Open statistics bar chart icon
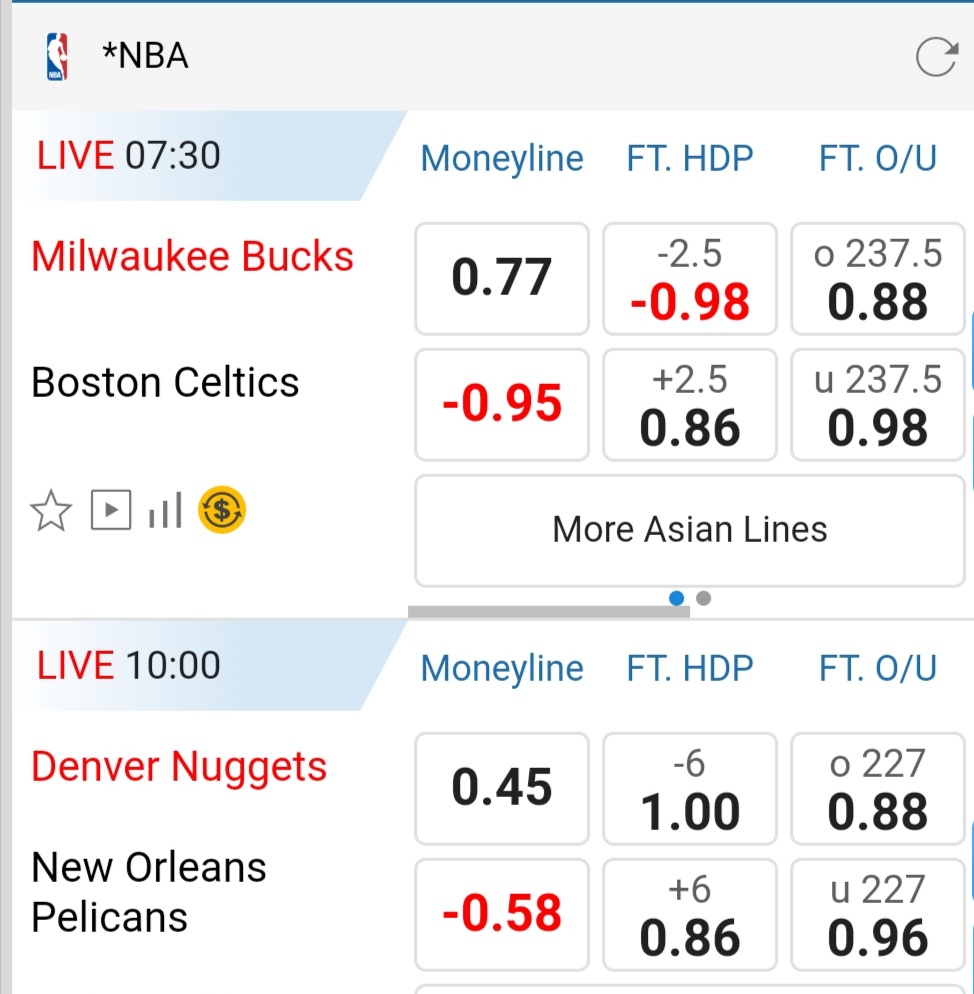 pyautogui.click(x=165, y=512)
